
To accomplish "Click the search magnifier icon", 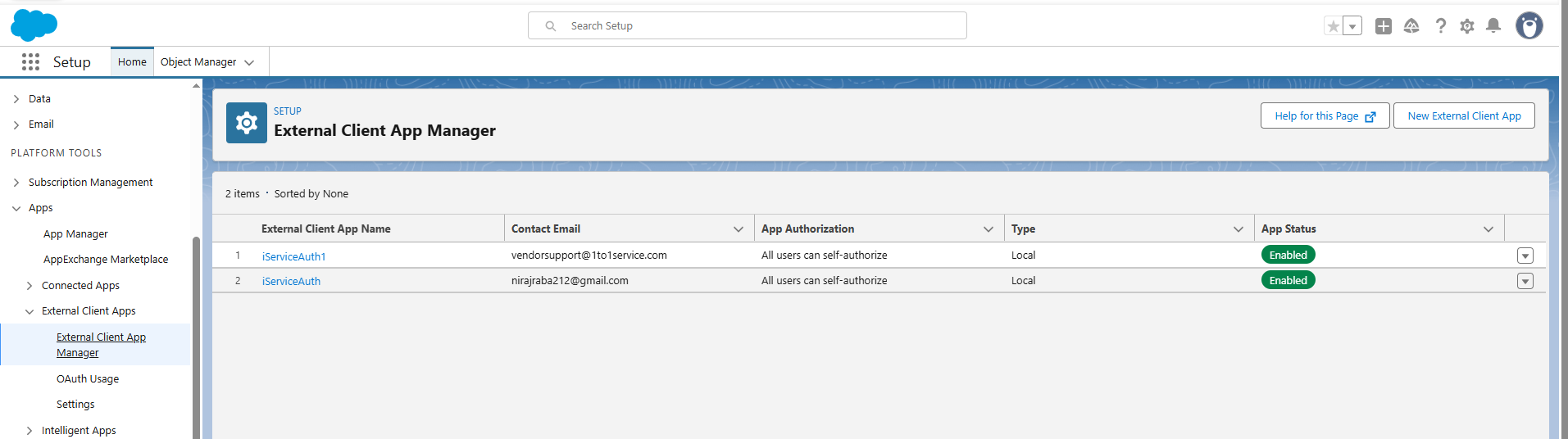I will (x=551, y=26).
